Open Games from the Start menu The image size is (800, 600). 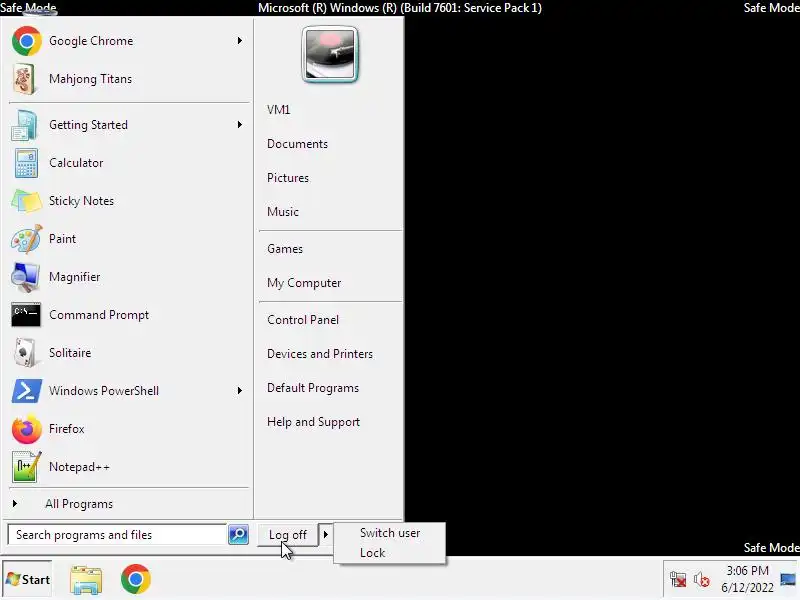(x=285, y=249)
